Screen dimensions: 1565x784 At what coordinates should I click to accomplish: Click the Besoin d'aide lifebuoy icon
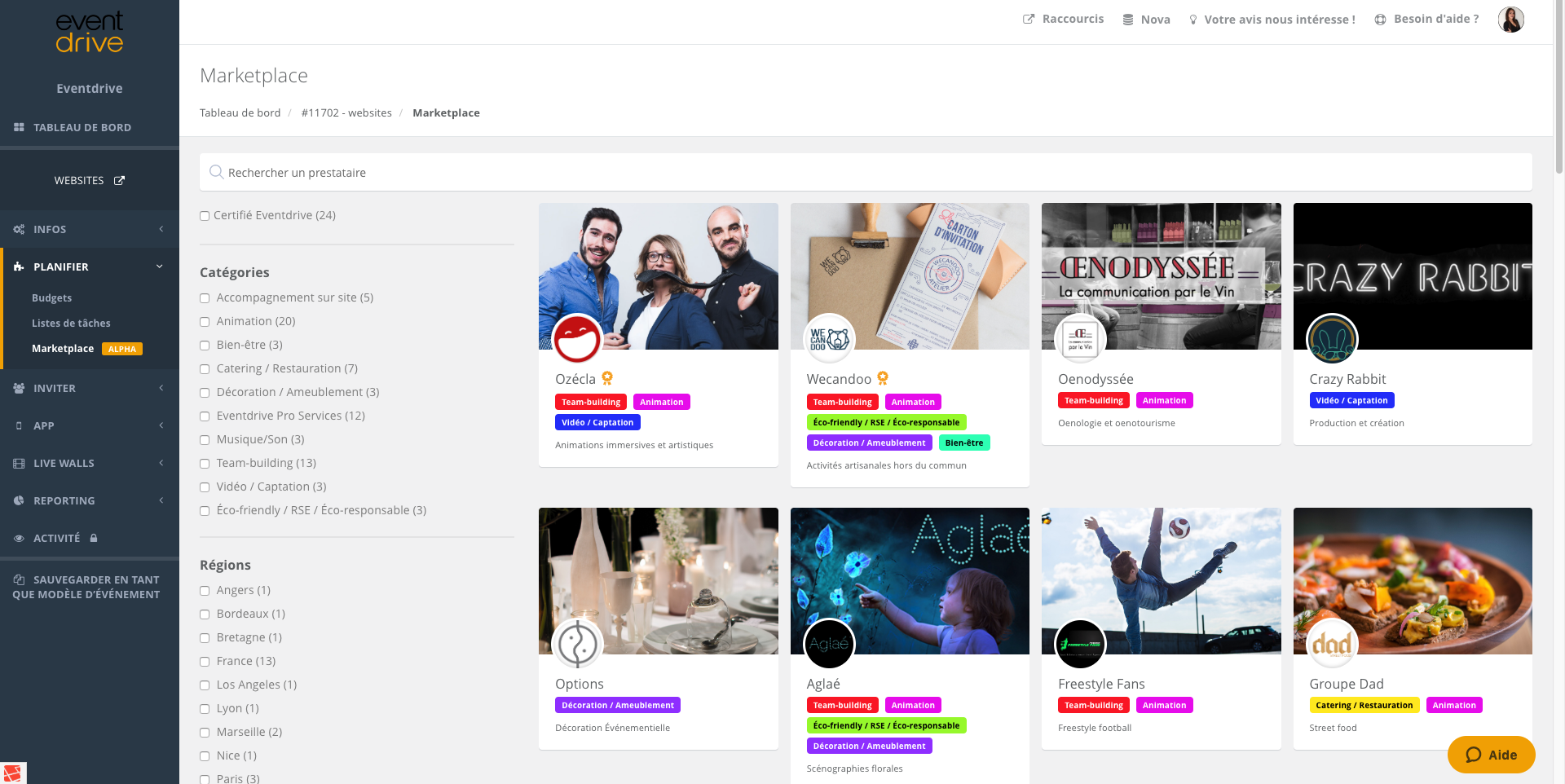coord(1380,20)
